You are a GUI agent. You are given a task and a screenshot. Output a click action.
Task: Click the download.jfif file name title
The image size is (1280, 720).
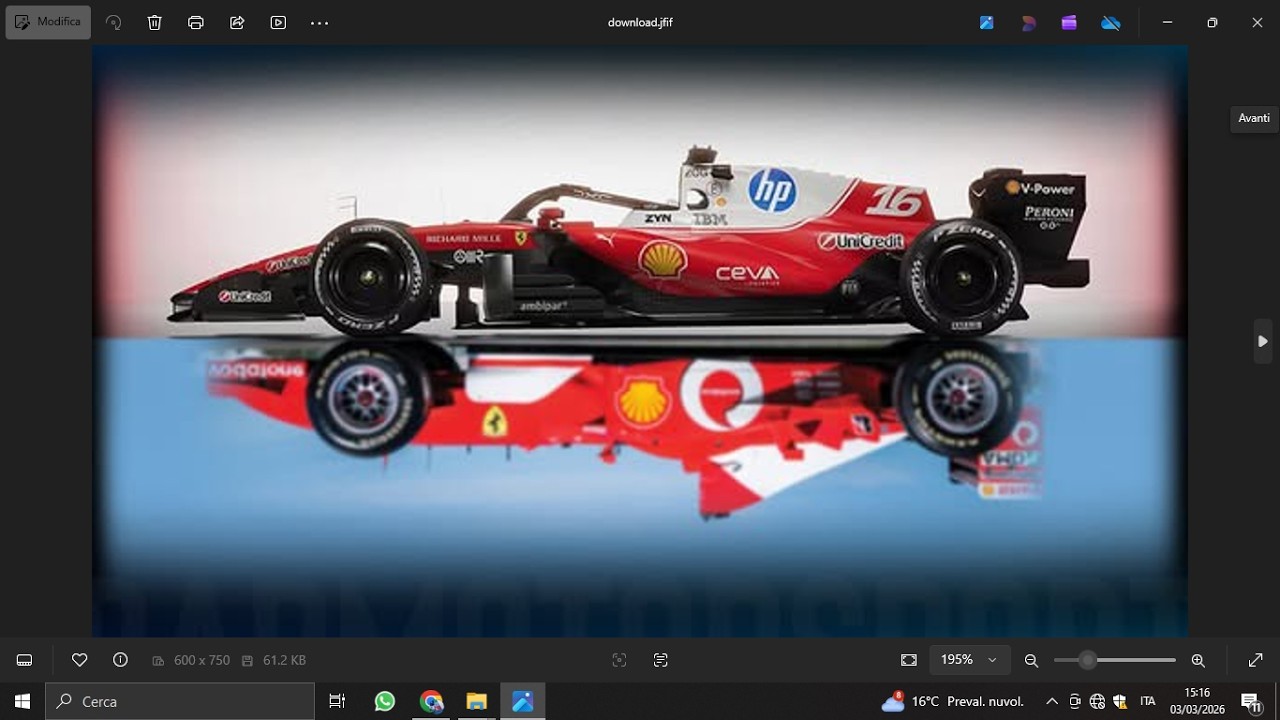pyautogui.click(x=640, y=22)
